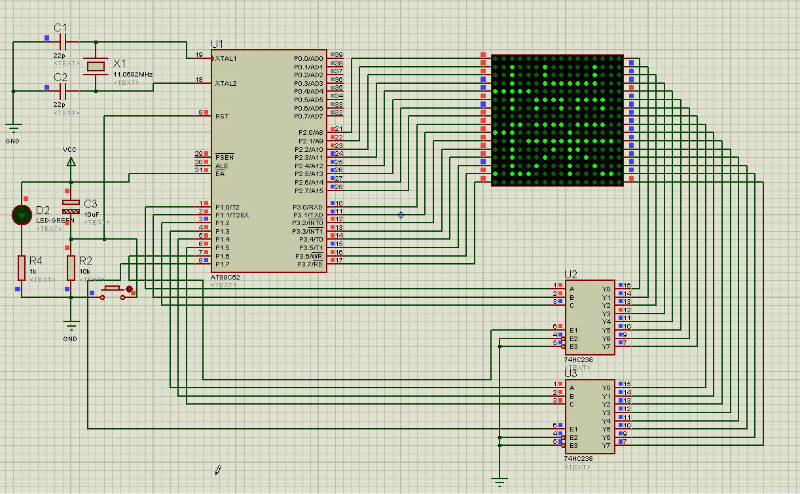Viewport: 800px width, 494px height.
Task: Click GND symbol below capacitors C1/C2
Action: click(14, 127)
